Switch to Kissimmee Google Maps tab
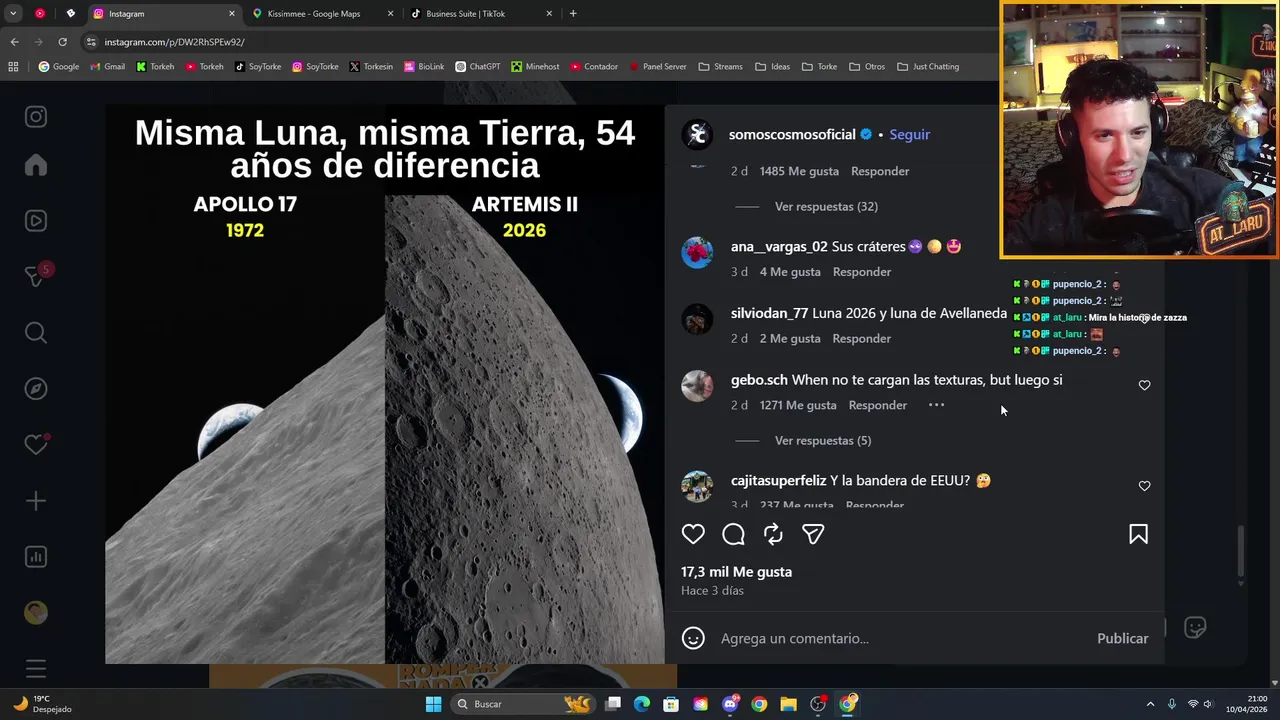 tap(321, 14)
